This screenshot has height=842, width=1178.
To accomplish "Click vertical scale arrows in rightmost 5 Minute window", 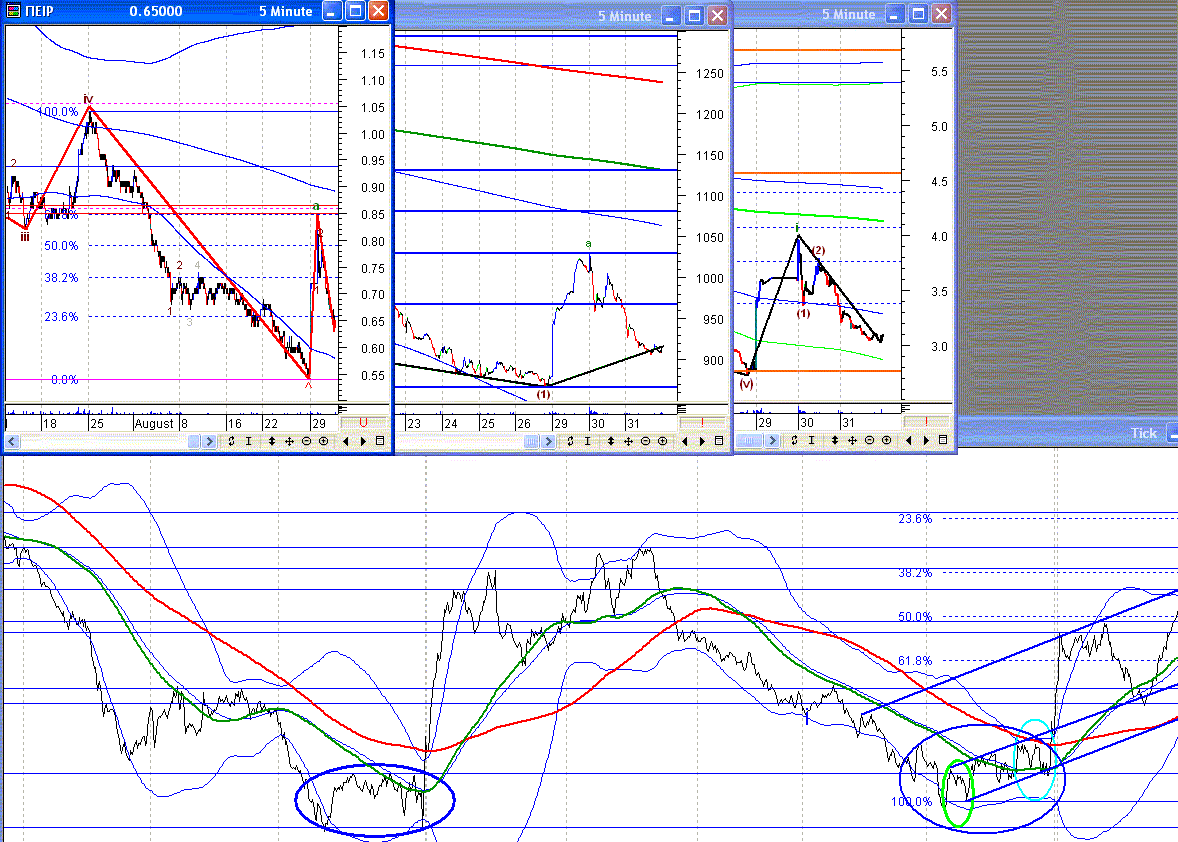I will (834, 440).
